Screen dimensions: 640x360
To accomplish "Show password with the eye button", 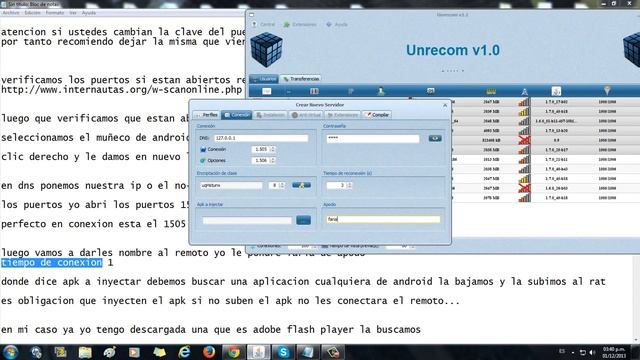I will pyautogui.click(x=435, y=139).
